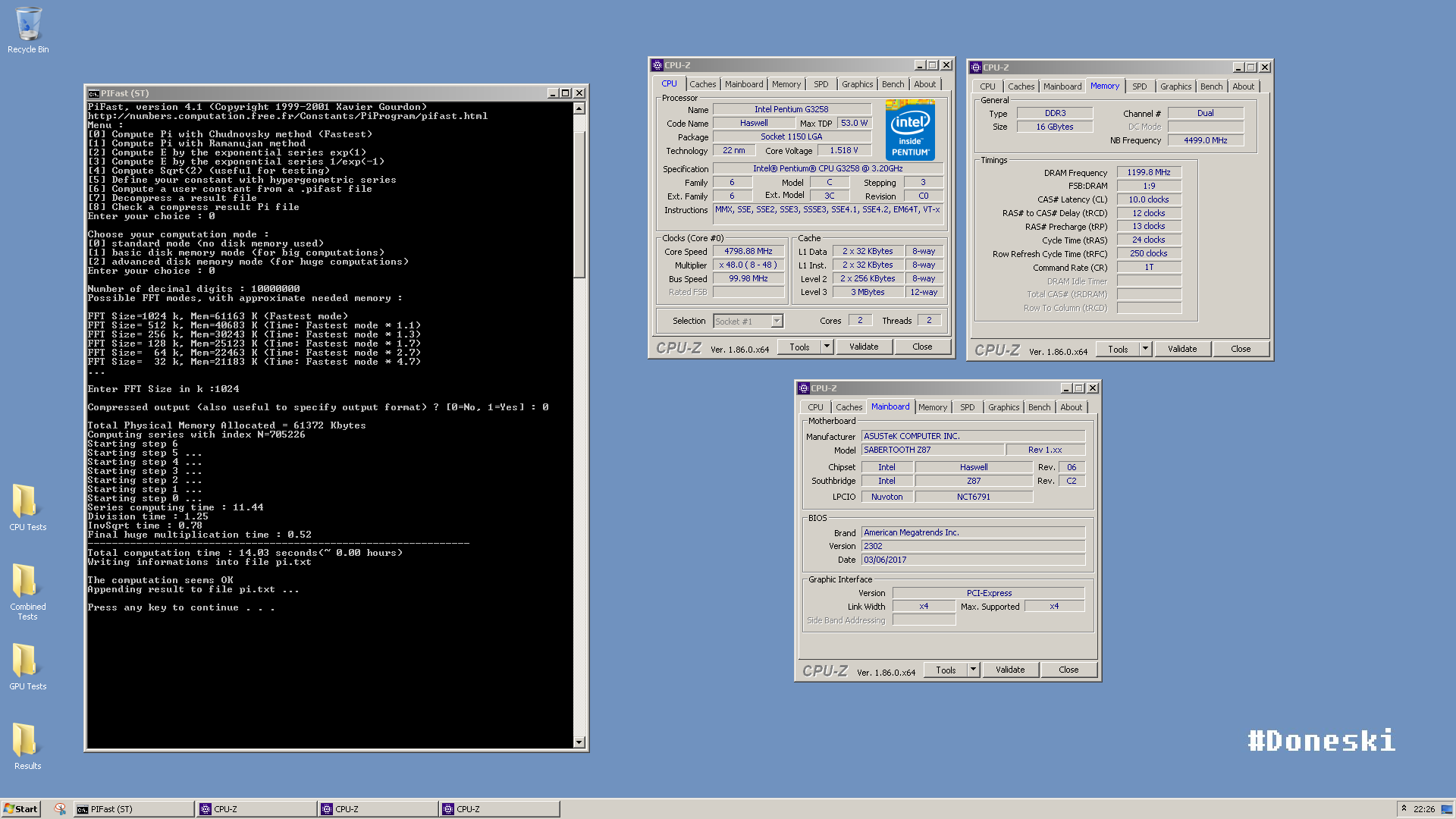Click Validate in CPU-Z Mainboard window
The width and height of the screenshot is (1456, 819).
tap(1010, 670)
